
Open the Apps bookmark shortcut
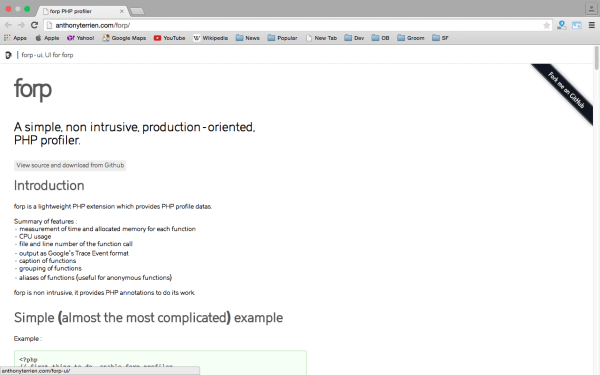[x=15, y=38]
